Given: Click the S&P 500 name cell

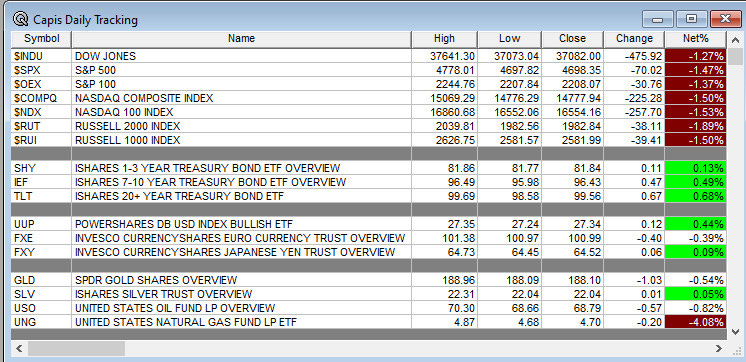Looking at the screenshot, I should (241, 70).
